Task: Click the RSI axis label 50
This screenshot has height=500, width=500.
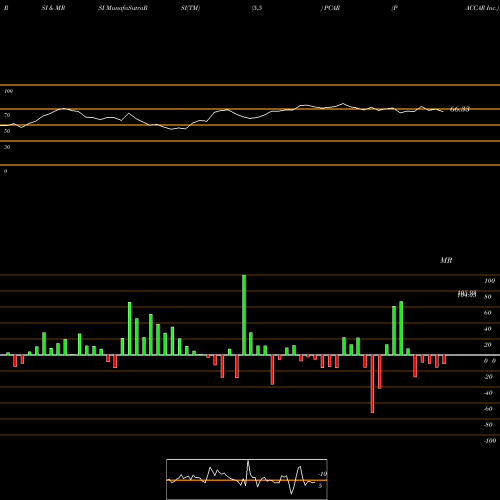Action: pos(7,131)
